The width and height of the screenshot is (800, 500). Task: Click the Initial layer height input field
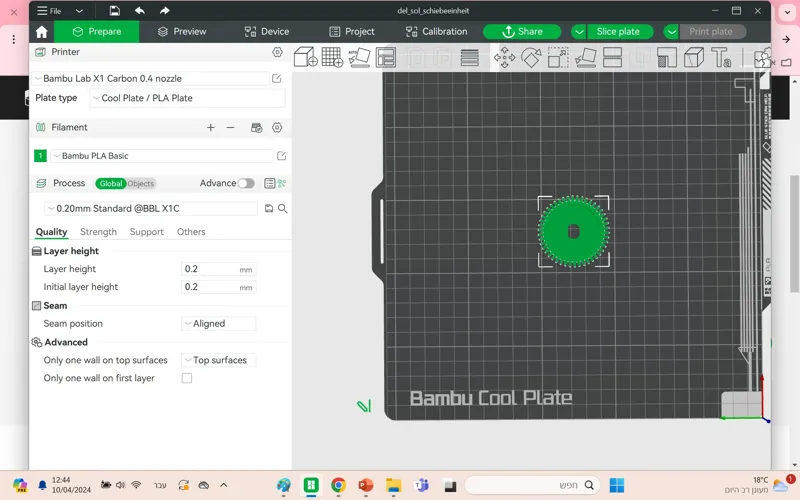point(218,287)
